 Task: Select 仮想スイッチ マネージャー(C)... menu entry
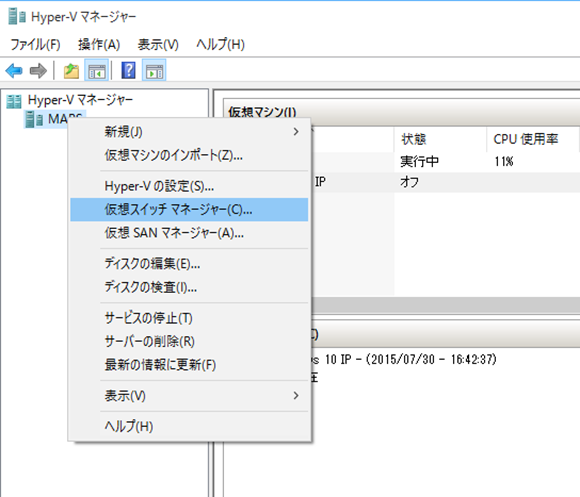click(189, 210)
